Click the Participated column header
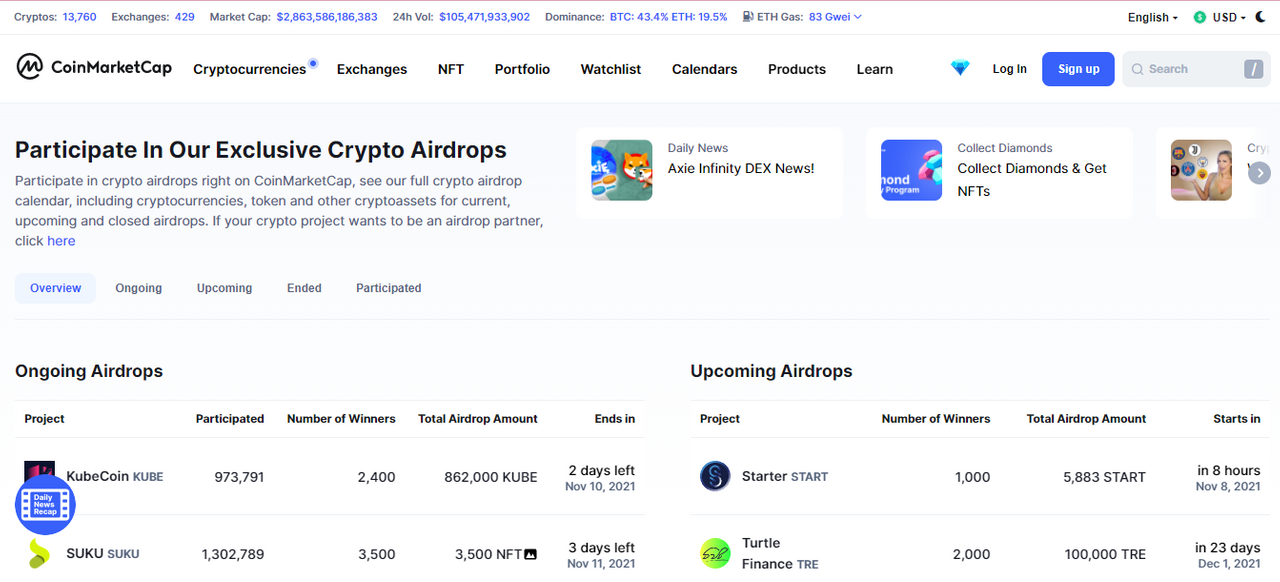Image resolution: width=1280 pixels, height=582 pixels. point(230,419)
